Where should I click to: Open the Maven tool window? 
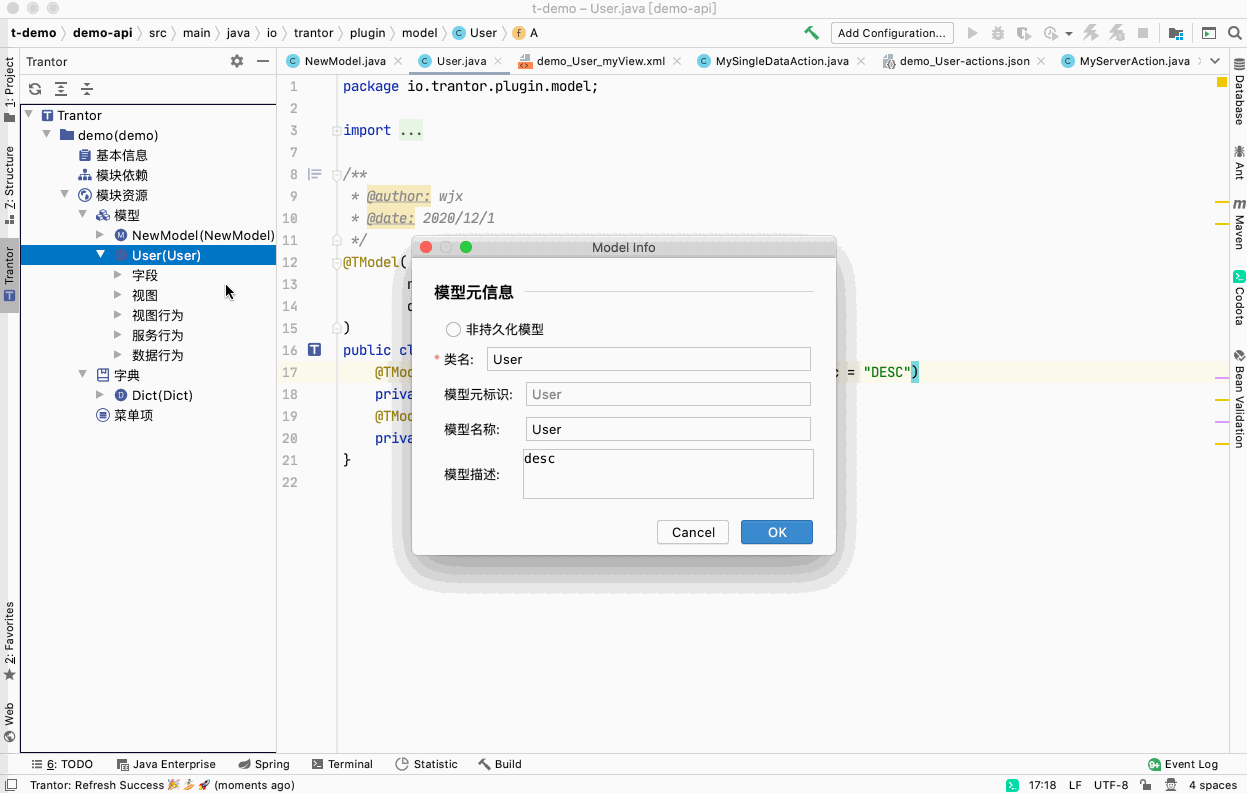point(1238,225)
